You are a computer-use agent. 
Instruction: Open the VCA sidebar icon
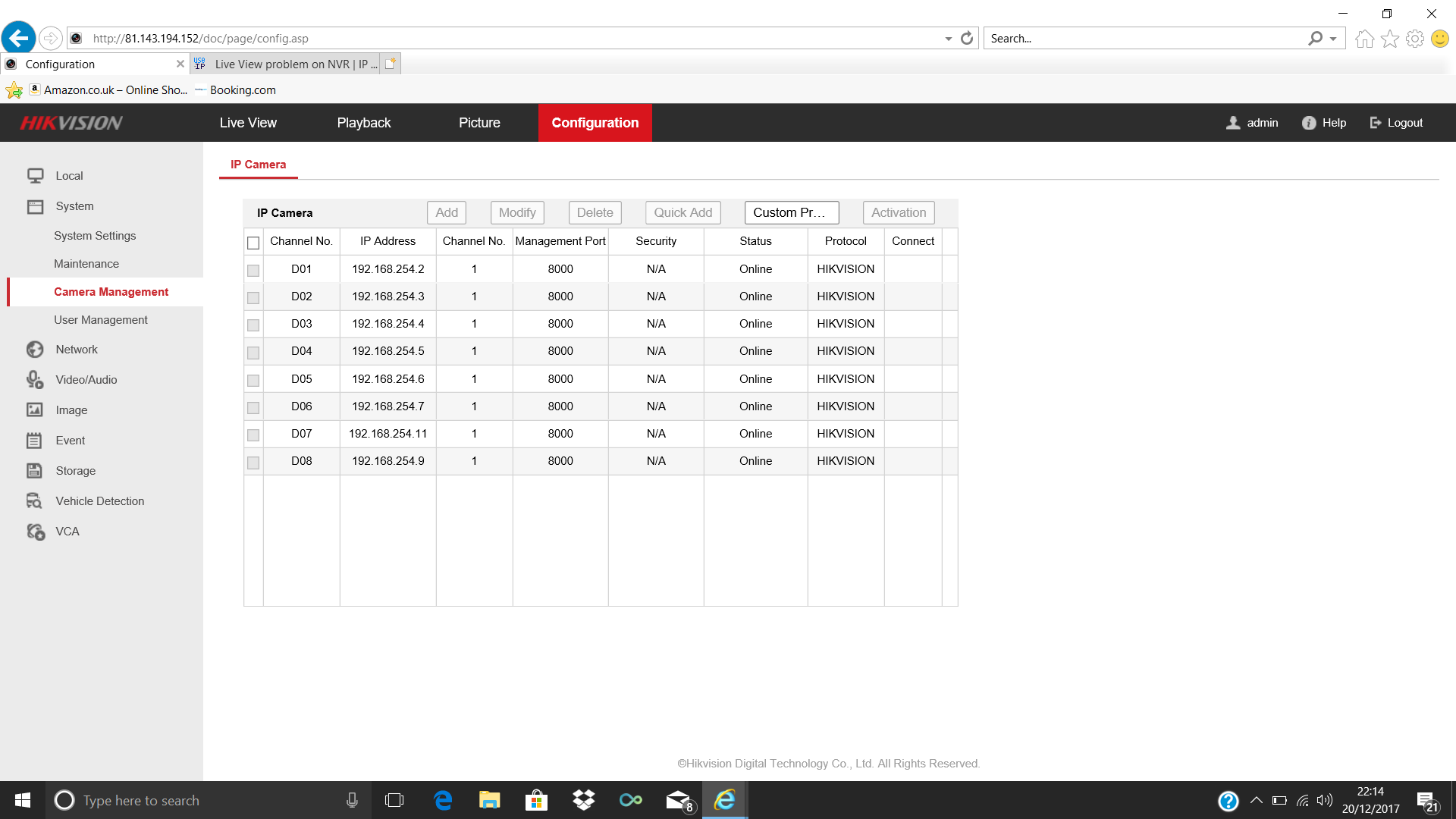click(35, 532)
